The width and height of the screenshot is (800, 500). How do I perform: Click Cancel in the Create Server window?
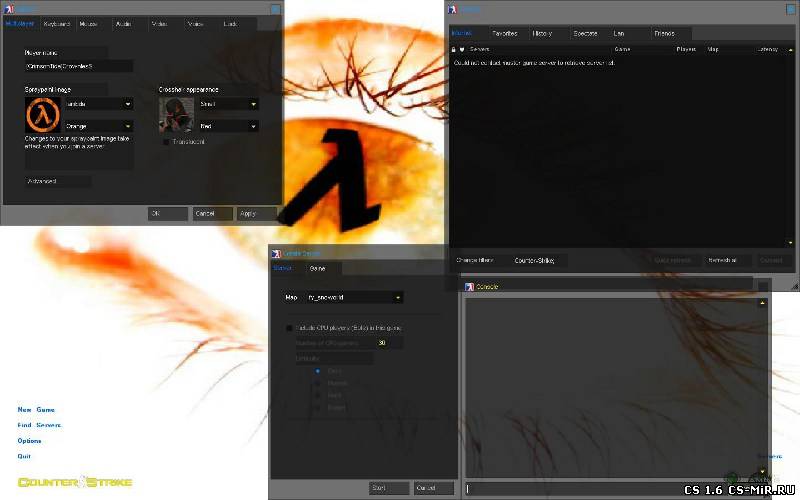(433, 488)
